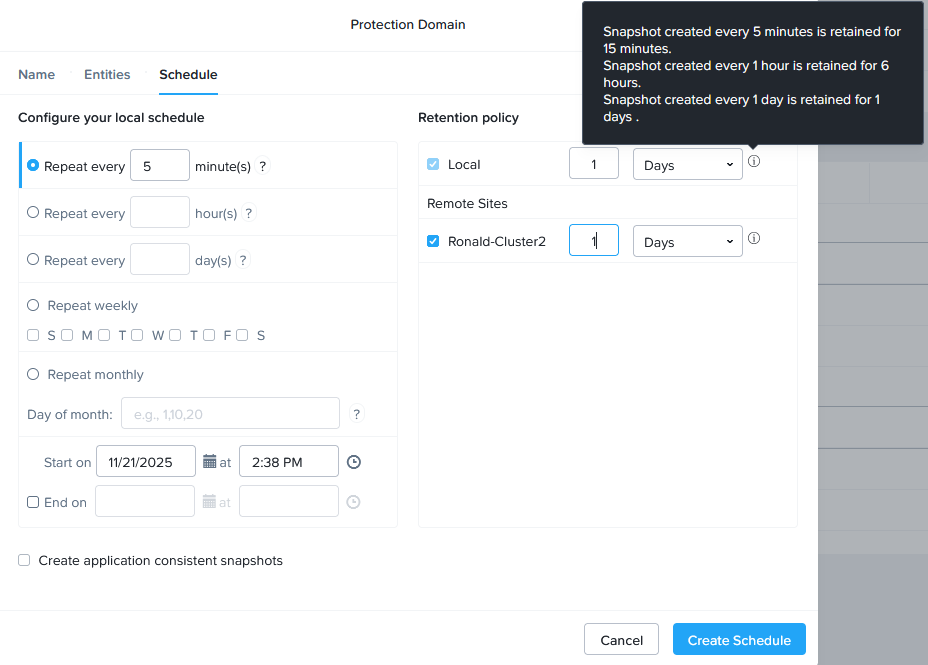
Task: Open the Start on calendar picker icon
Action: point(209,462)
